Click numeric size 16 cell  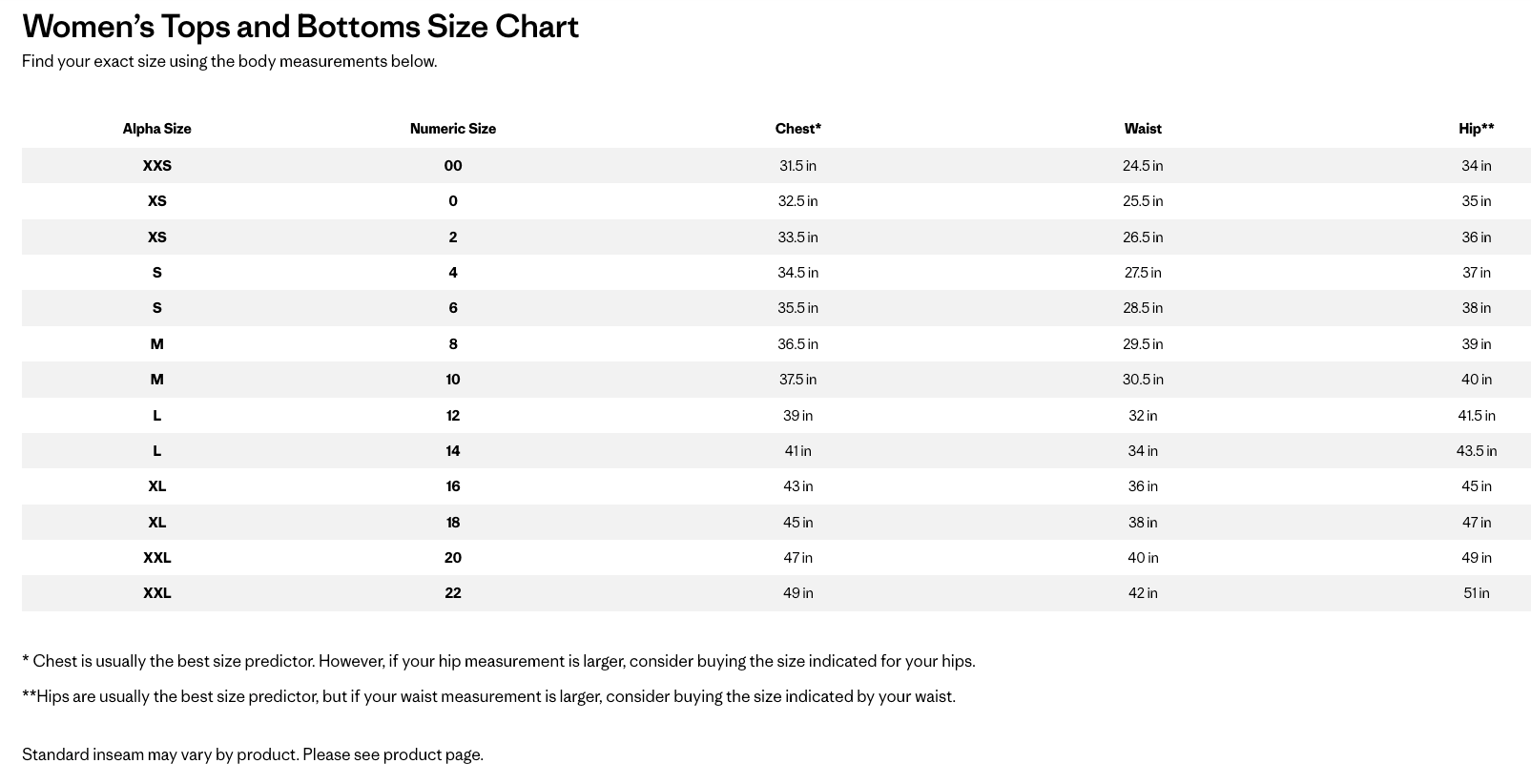pos(452,486)
